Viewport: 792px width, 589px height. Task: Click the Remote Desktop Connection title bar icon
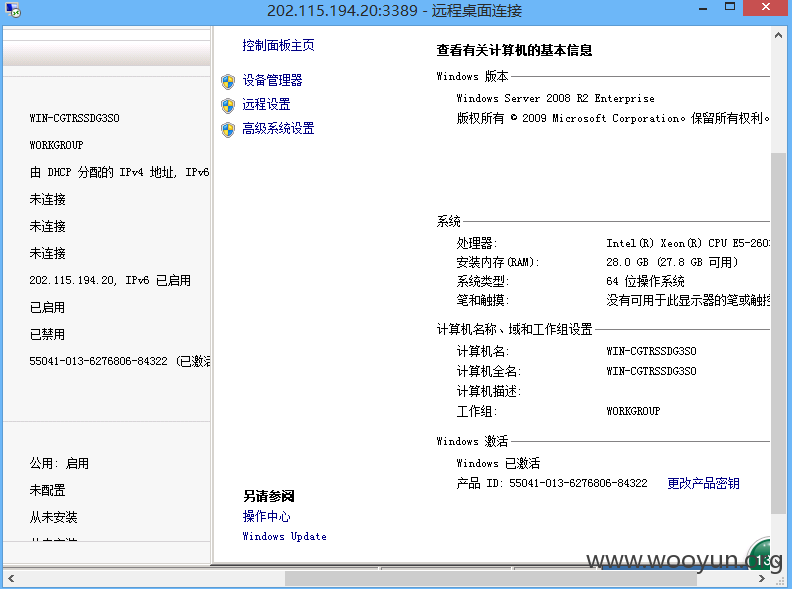click(x=13, y=10)
